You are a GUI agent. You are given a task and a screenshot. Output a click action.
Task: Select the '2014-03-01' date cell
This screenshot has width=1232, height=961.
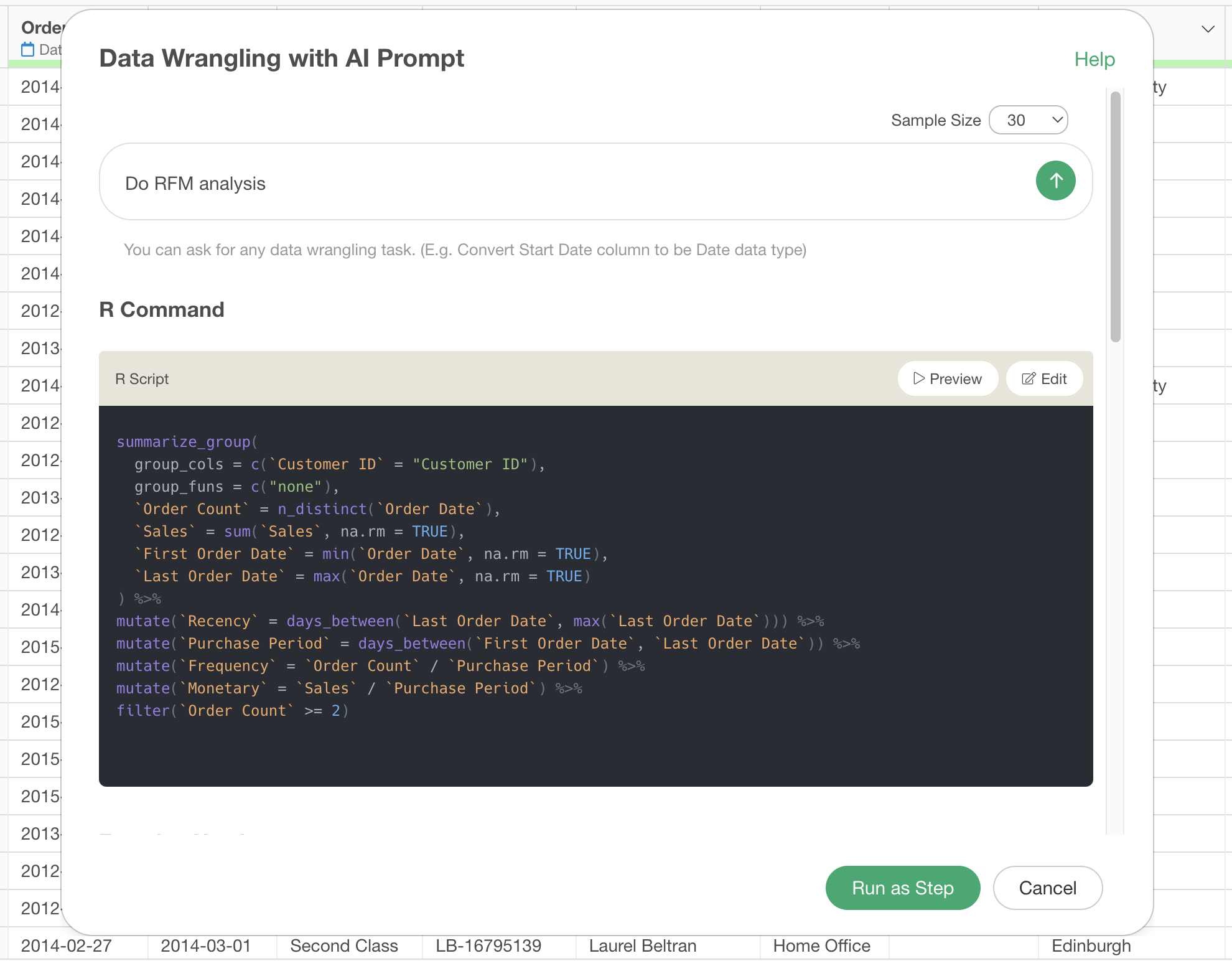206,946
